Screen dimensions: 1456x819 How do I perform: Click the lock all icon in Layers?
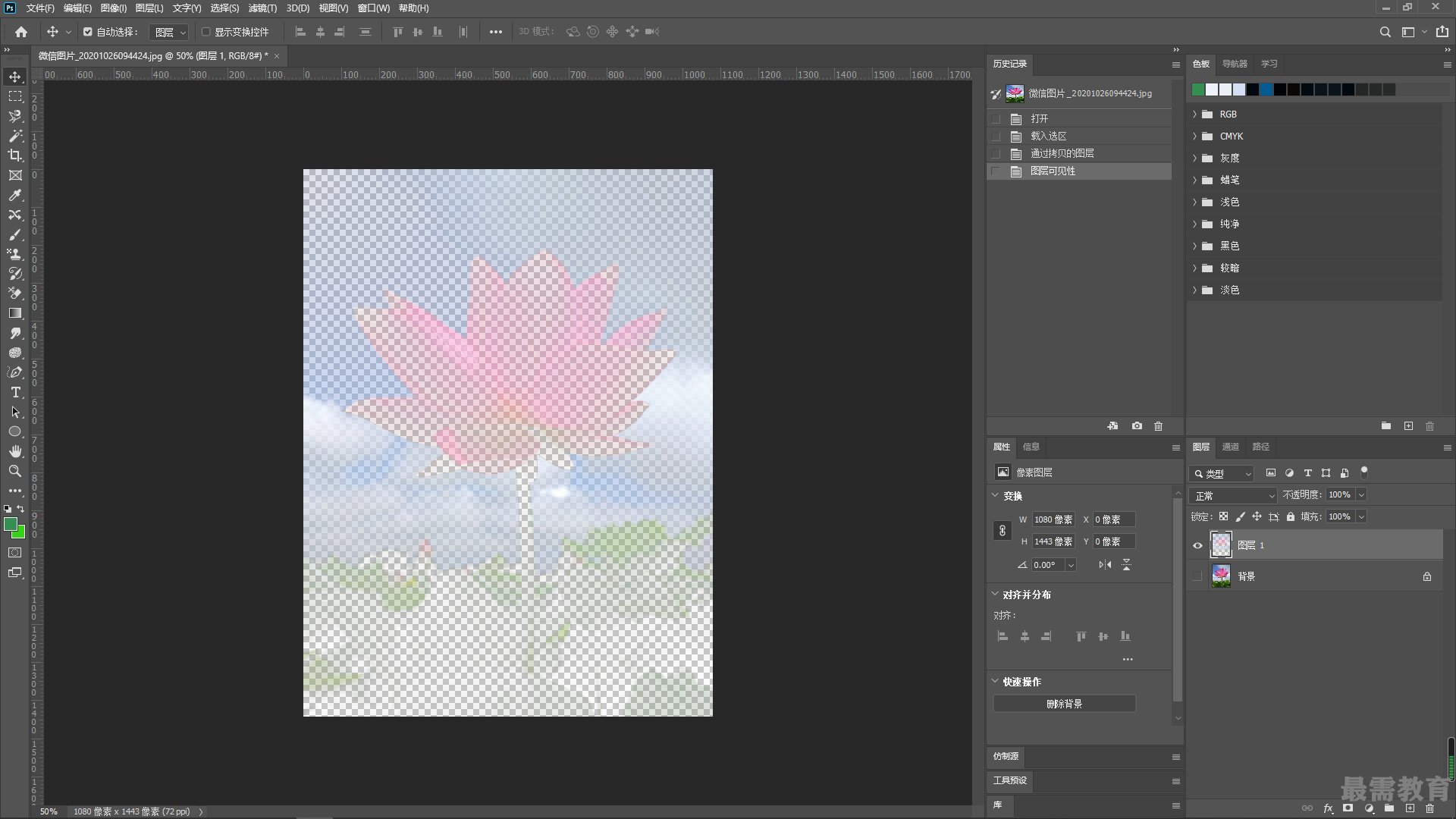point(1291,516)
